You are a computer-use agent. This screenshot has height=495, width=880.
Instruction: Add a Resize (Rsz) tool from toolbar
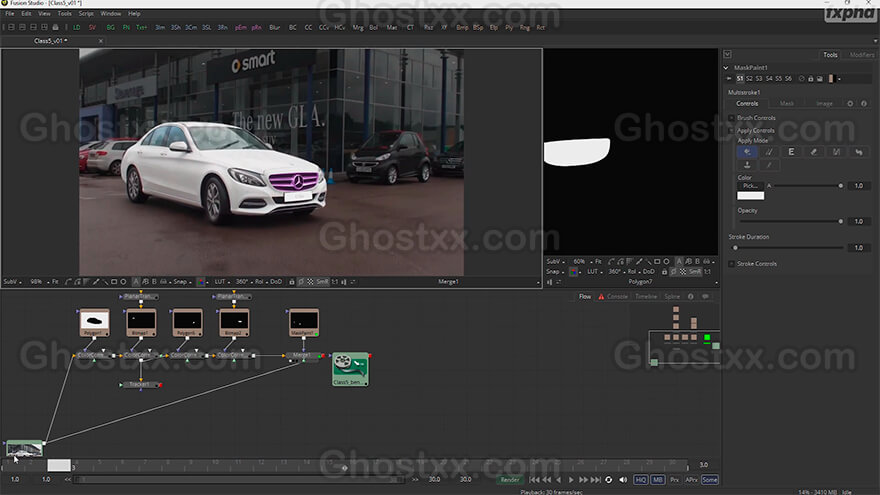pos(428,28)
